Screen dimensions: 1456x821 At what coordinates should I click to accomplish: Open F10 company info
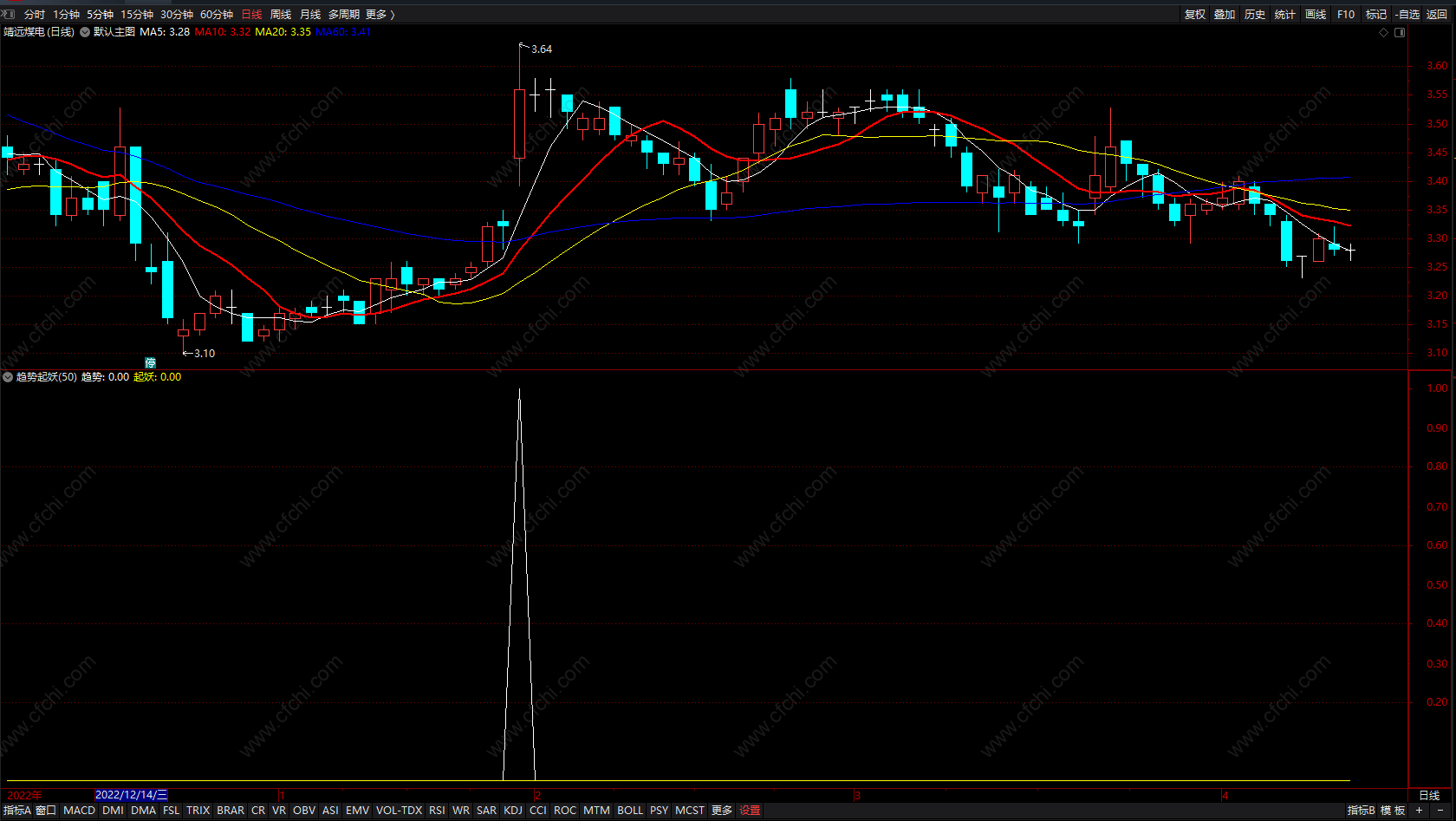point(1346,14)
